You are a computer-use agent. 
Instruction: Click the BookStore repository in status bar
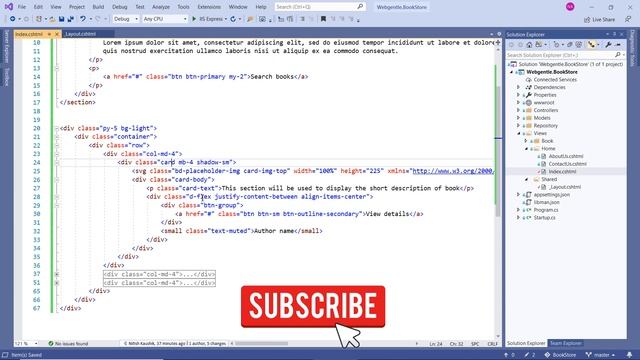(560, 355)
